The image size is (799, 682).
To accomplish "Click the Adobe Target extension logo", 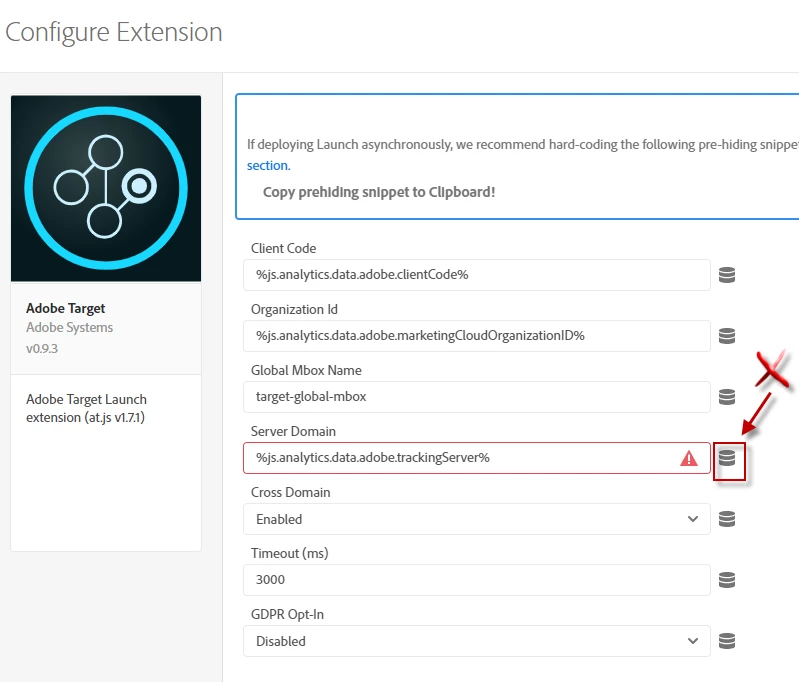I will [106, 188].
